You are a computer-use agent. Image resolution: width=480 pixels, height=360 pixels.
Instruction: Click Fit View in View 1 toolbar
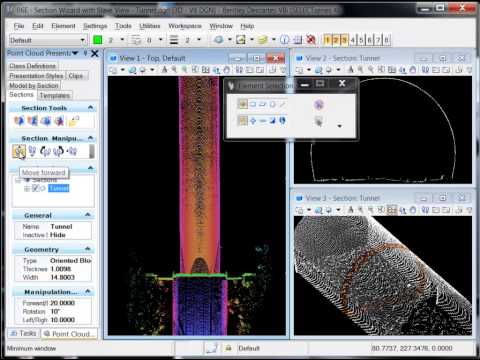pyautogui.click(x=205, y=70)
